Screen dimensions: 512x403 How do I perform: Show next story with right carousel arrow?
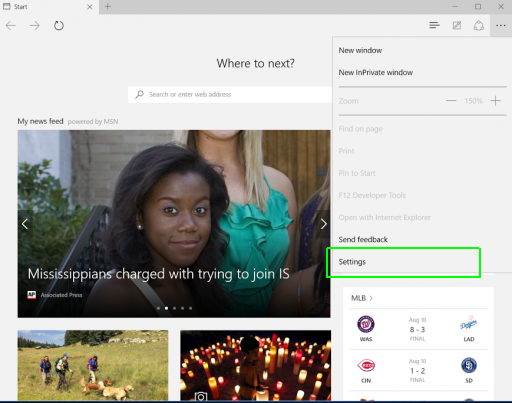(323, 224)
